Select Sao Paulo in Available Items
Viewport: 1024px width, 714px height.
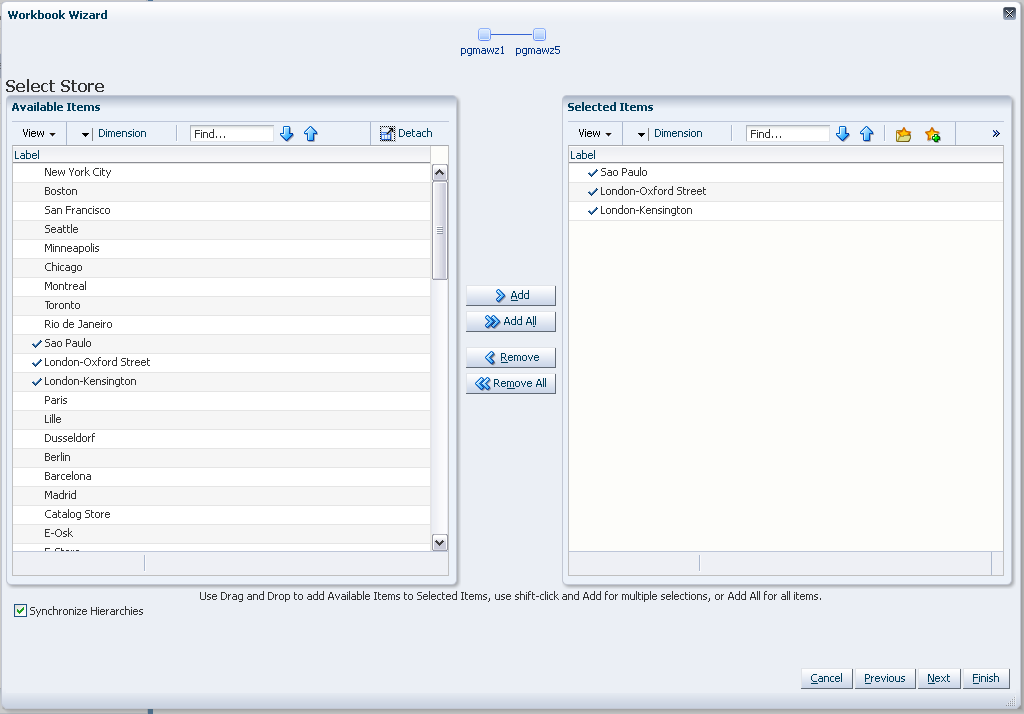[221, 343]
